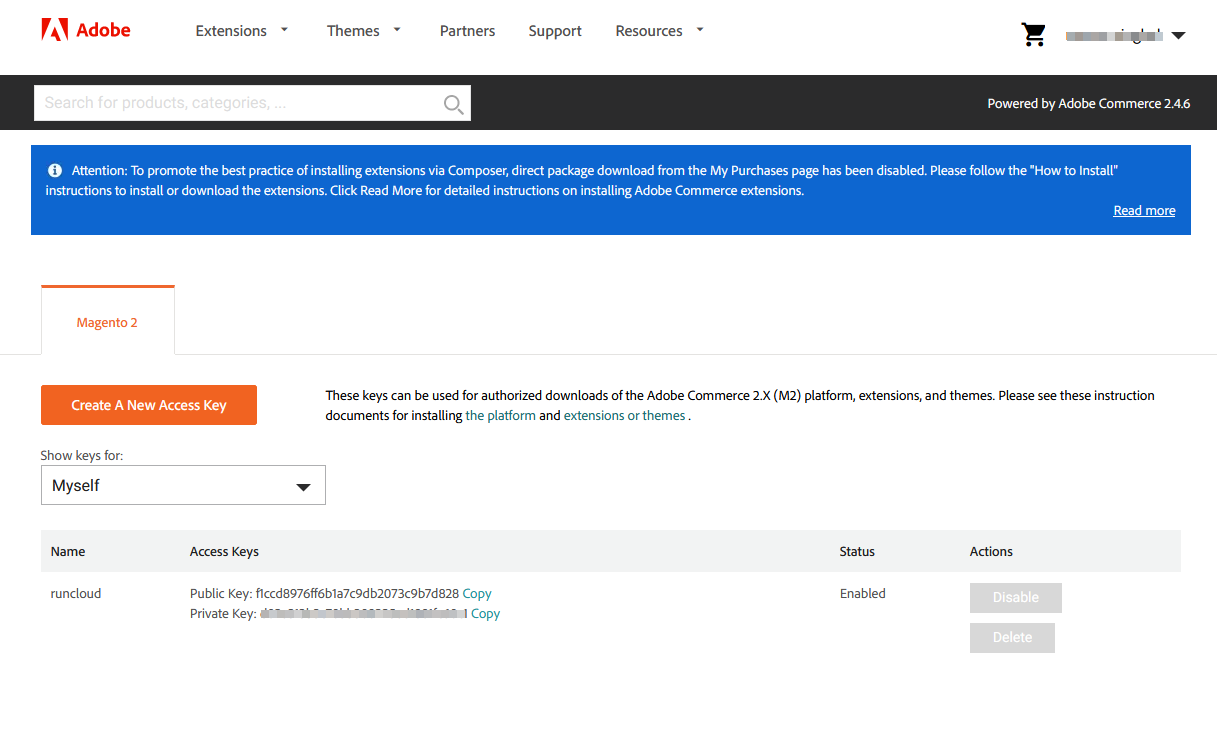The width and height of the screenshot is (1217, 751).
Task: Open the Resources menu
Action: (x=649, y=31)
